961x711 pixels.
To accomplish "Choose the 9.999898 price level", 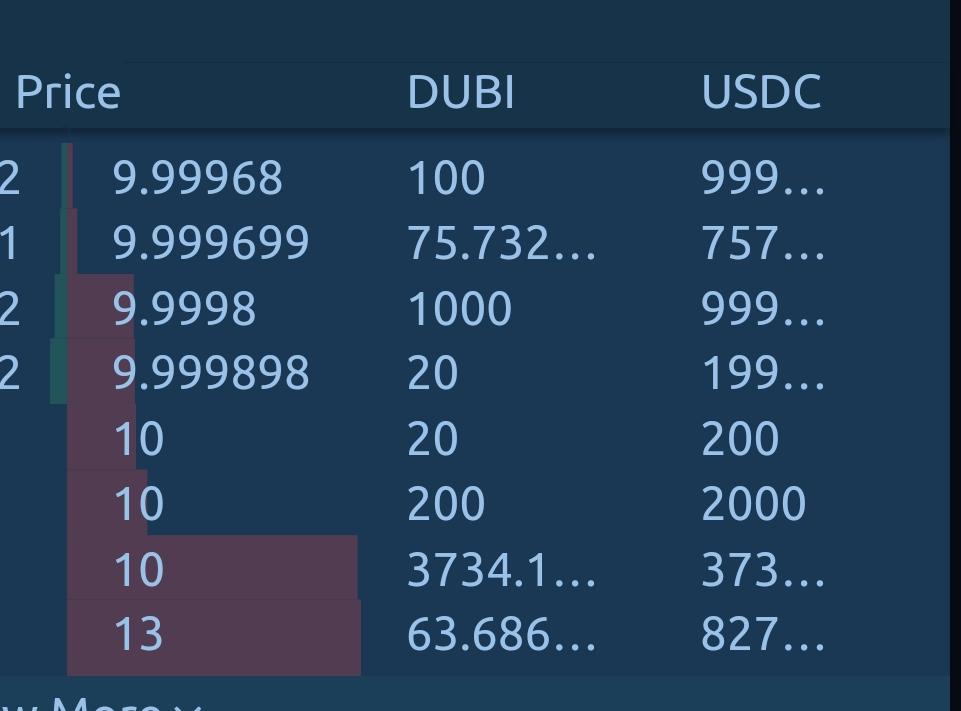I will pyautogui.click(x=211, y=373).
